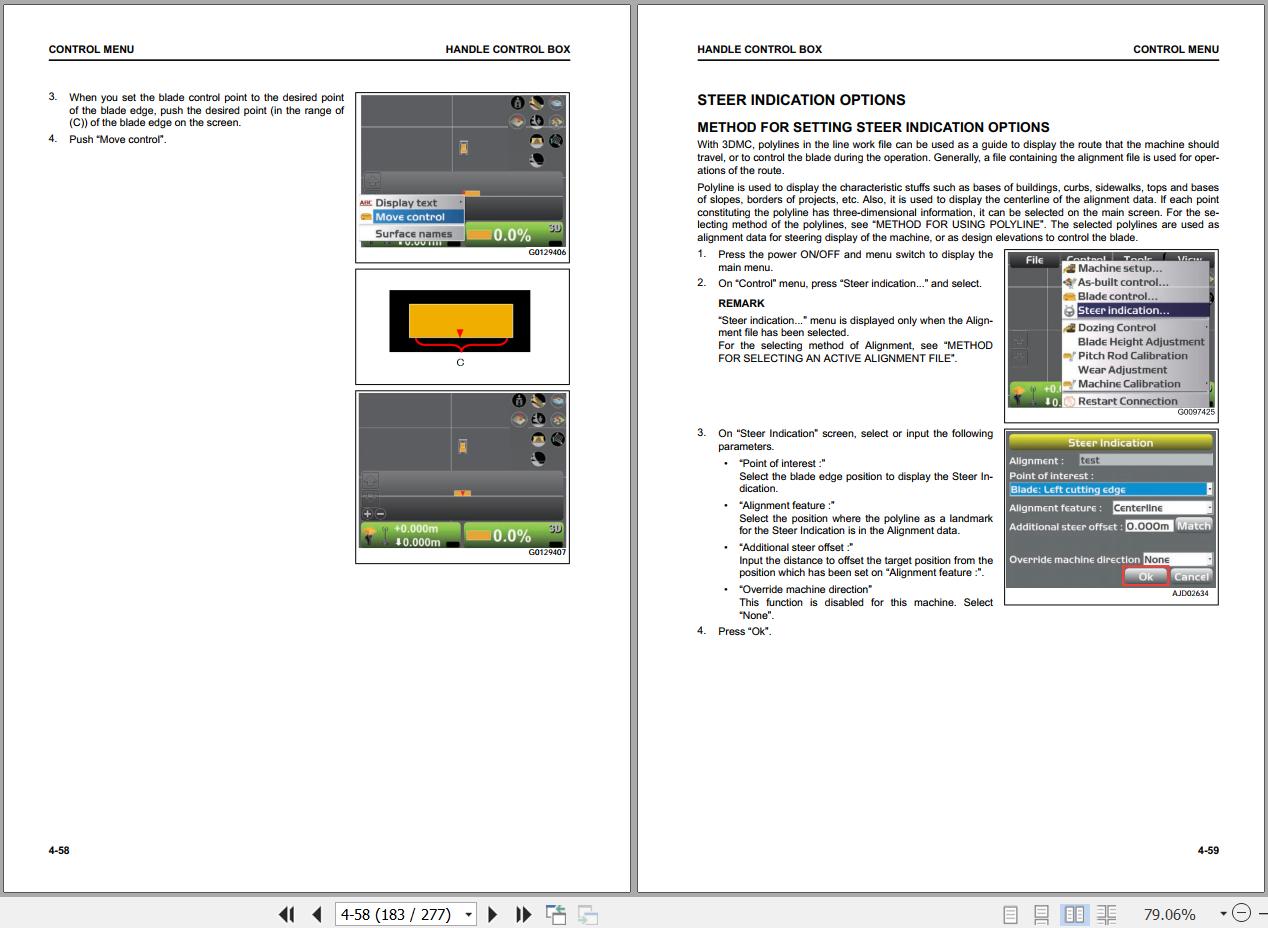The height and width of the screenshot is (928, 1268).
Task: Click the page number 4-58 footer
Action: pyautogui.click(x=59, y=850)
